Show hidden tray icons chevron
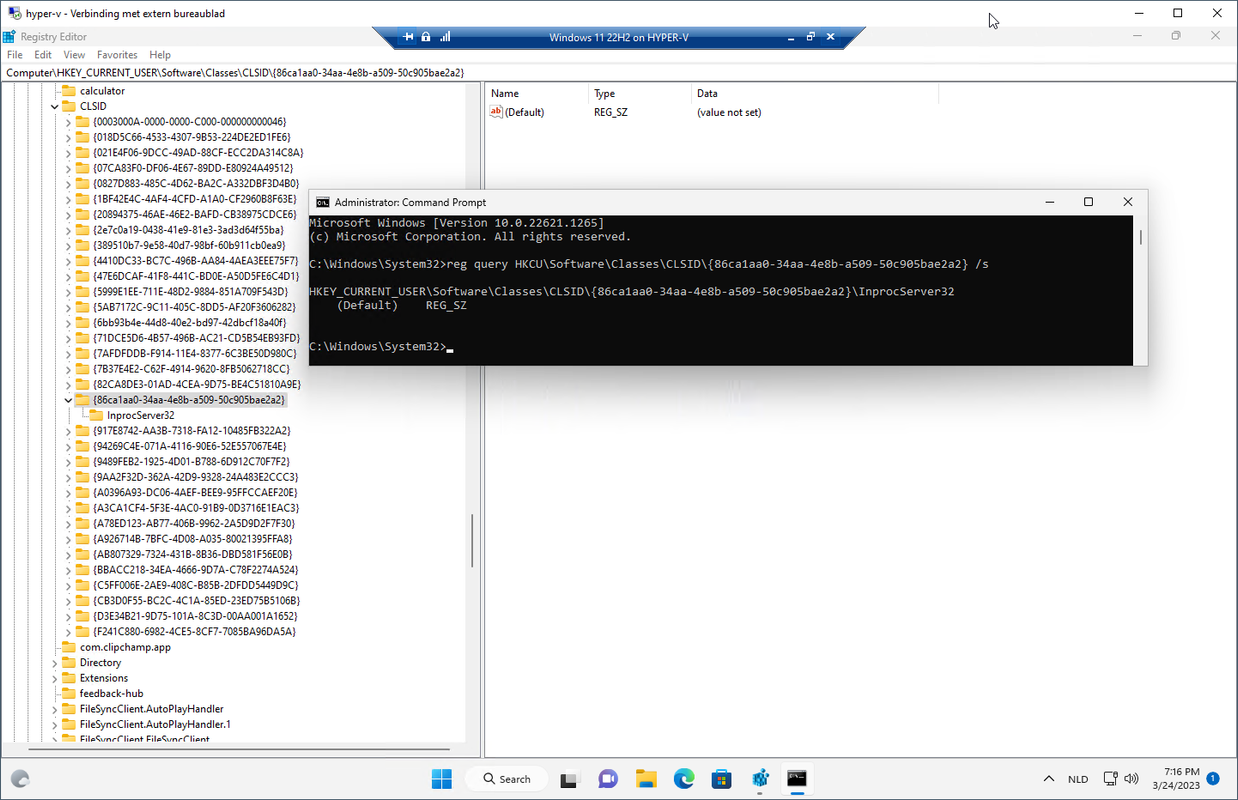Screen dimensions: 1238x800 pyautogui.click(x=1049, y=779)
